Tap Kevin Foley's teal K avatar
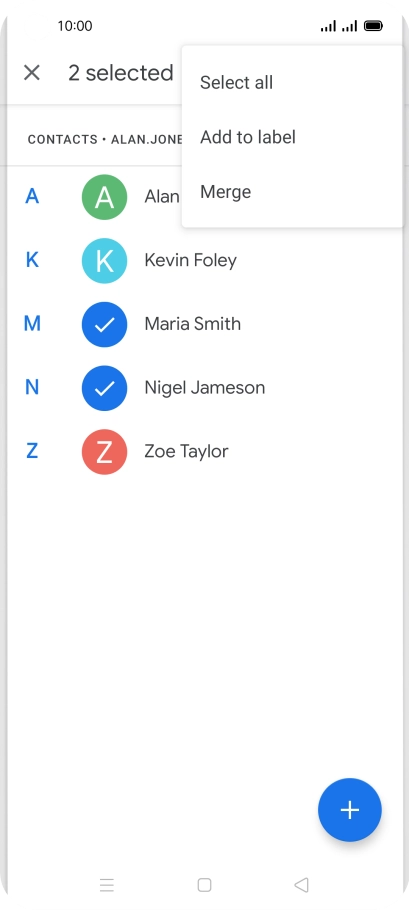 click(x=104, y=261)
